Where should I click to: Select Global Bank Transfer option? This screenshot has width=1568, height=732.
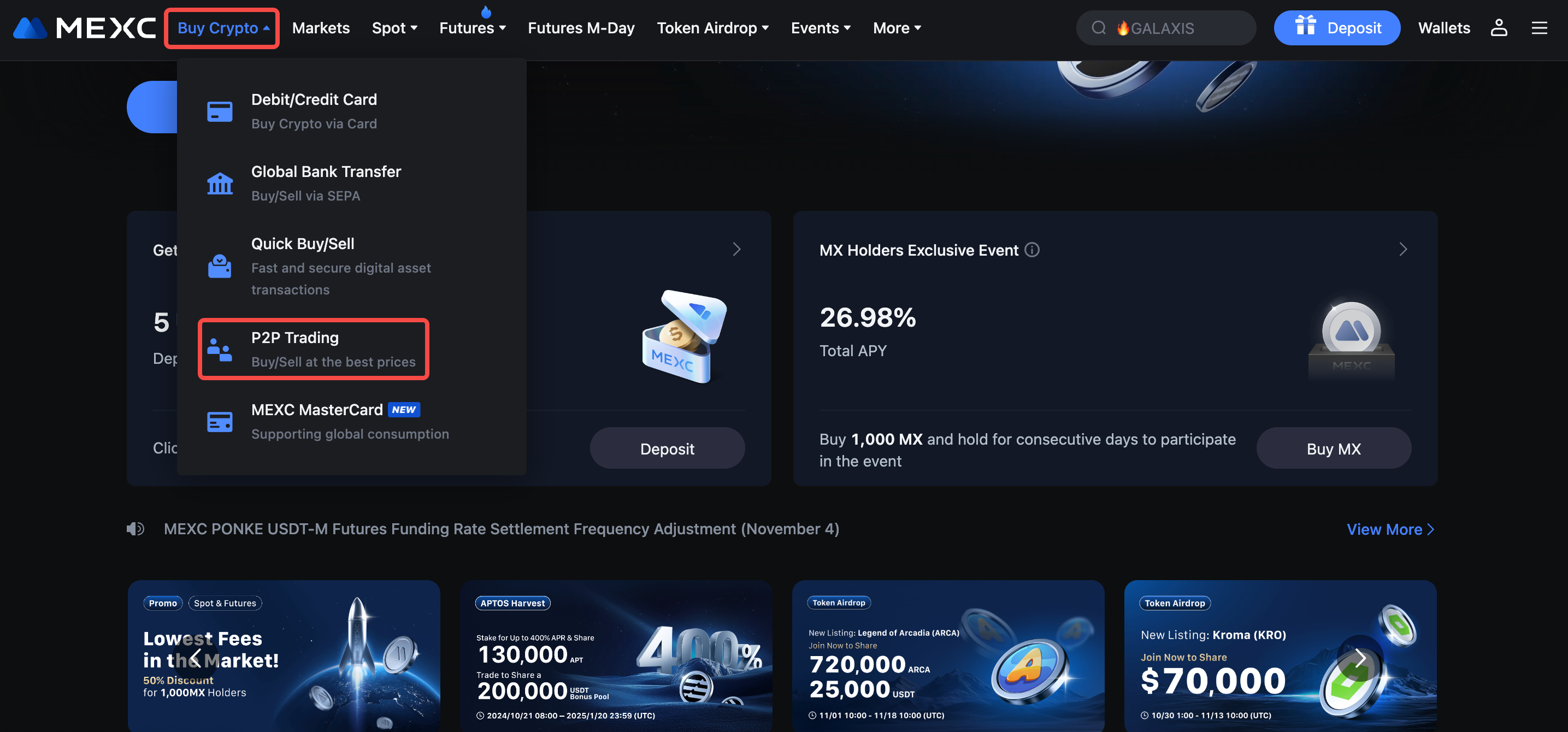coord(351,183)
